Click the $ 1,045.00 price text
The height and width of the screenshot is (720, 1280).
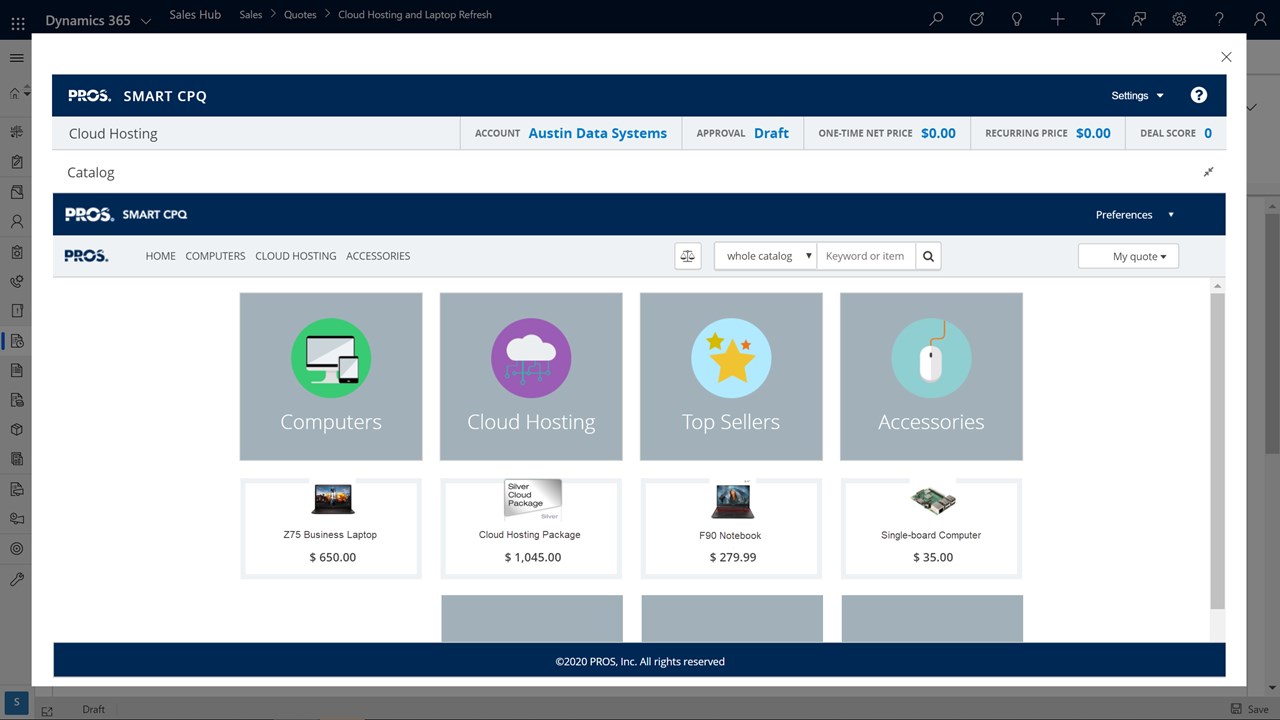point(533,557)
